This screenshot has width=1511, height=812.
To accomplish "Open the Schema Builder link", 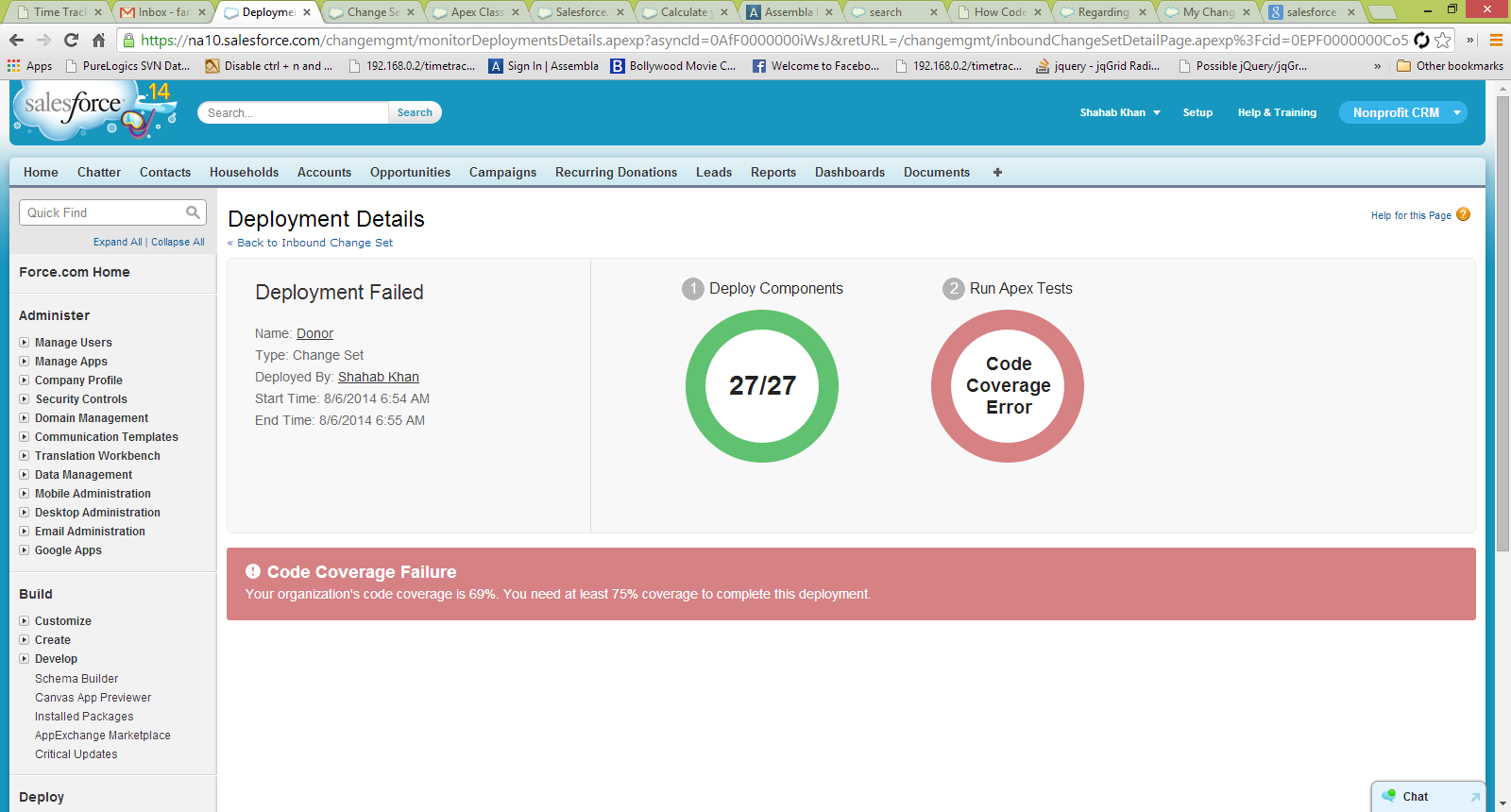I will tap(76, 678).
